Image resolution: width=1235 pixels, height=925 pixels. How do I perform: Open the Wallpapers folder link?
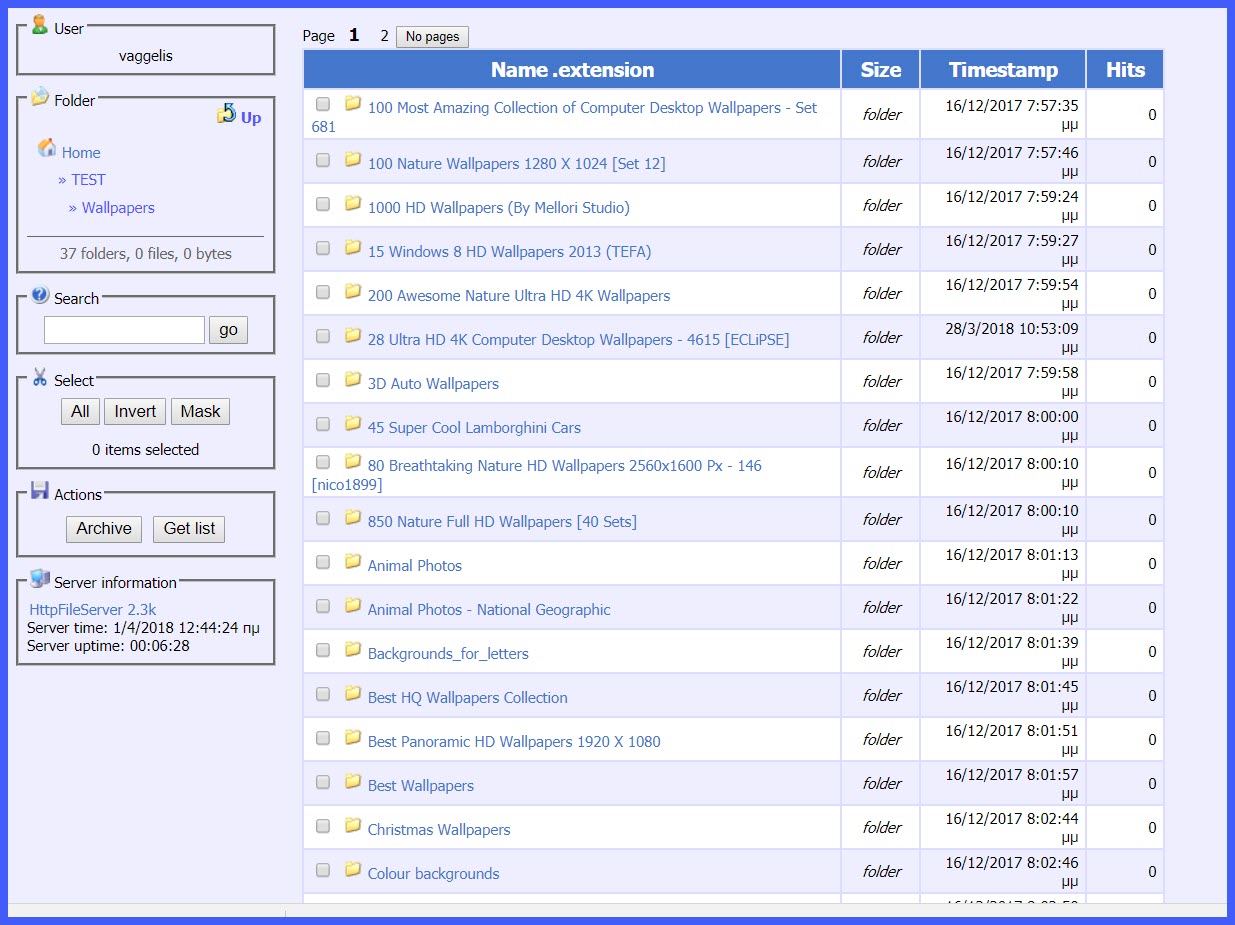coord(119,207)
